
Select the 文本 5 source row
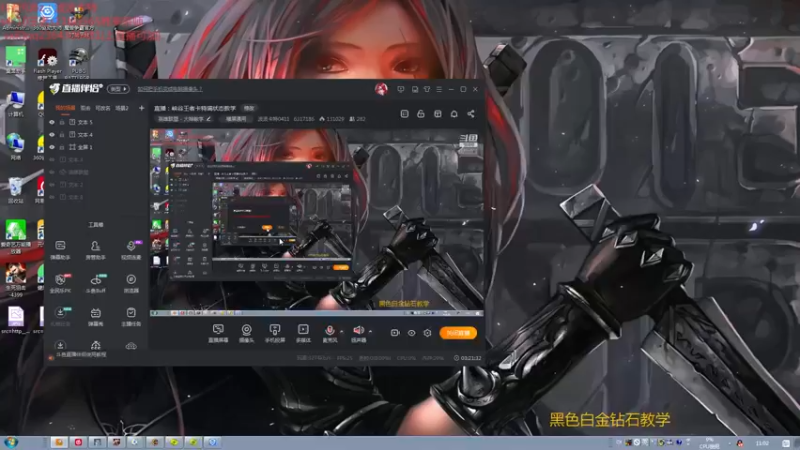click(x=95, y=122)
